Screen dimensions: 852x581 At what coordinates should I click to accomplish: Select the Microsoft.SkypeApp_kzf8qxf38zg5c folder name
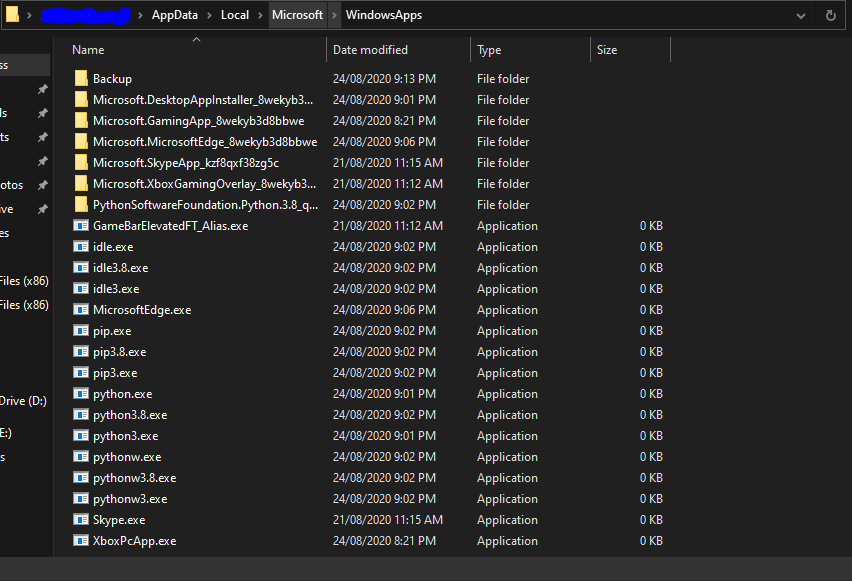[186, 163]
